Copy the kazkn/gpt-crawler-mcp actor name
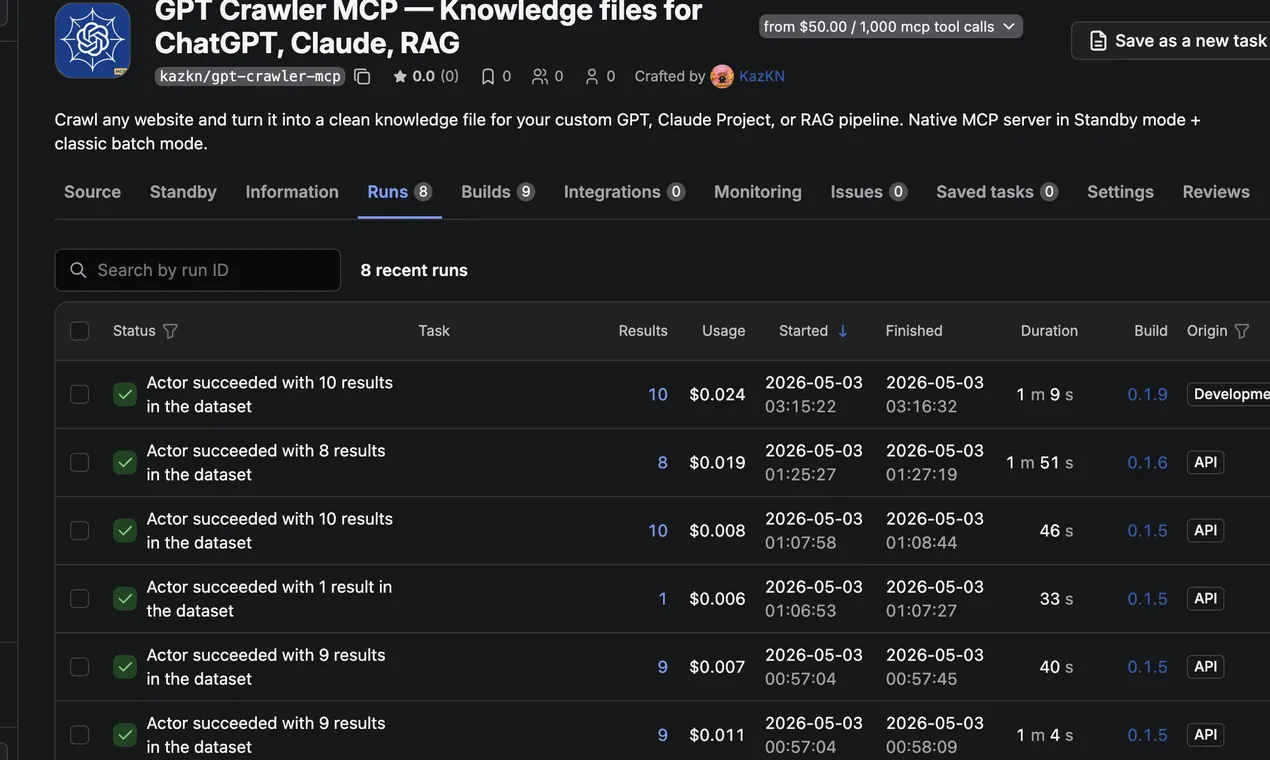The height and width of the screenshot is (760, 1270). 362,76
